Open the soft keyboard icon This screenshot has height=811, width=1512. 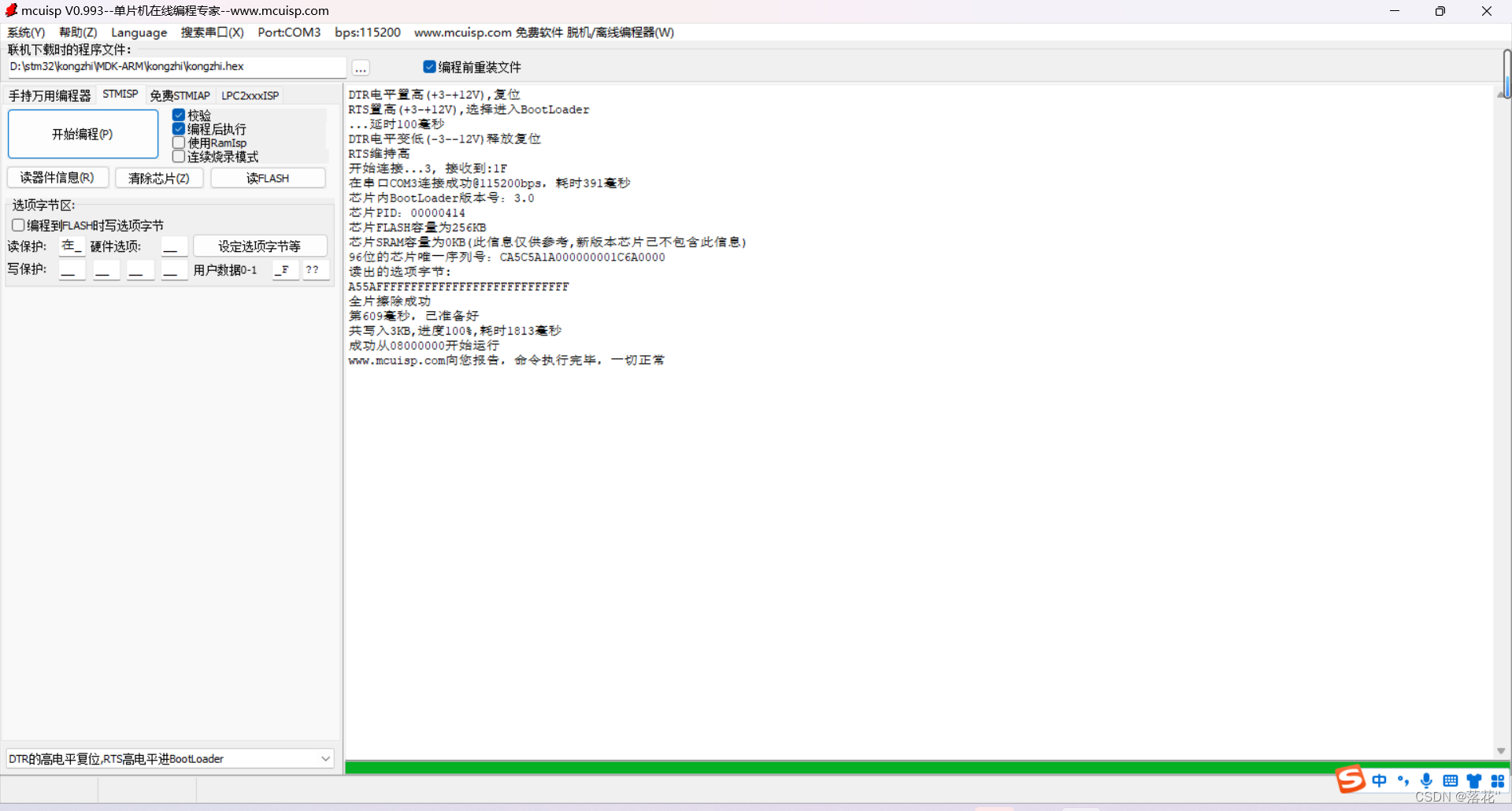click(1451, 780)
